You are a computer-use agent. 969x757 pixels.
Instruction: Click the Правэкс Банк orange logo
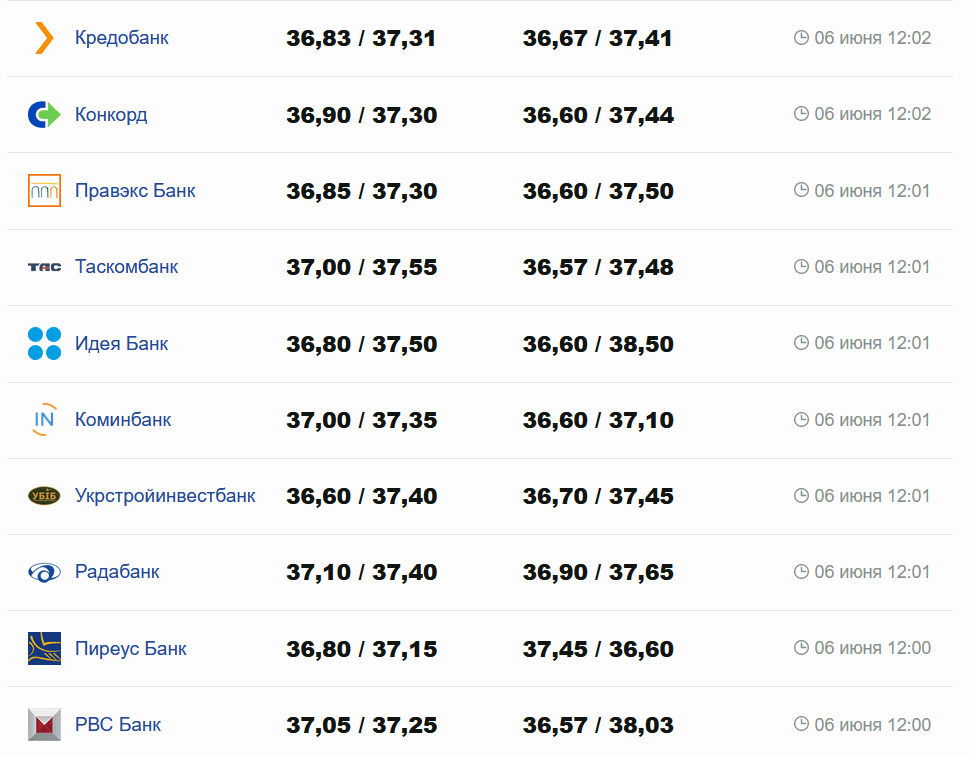point(44,191)
